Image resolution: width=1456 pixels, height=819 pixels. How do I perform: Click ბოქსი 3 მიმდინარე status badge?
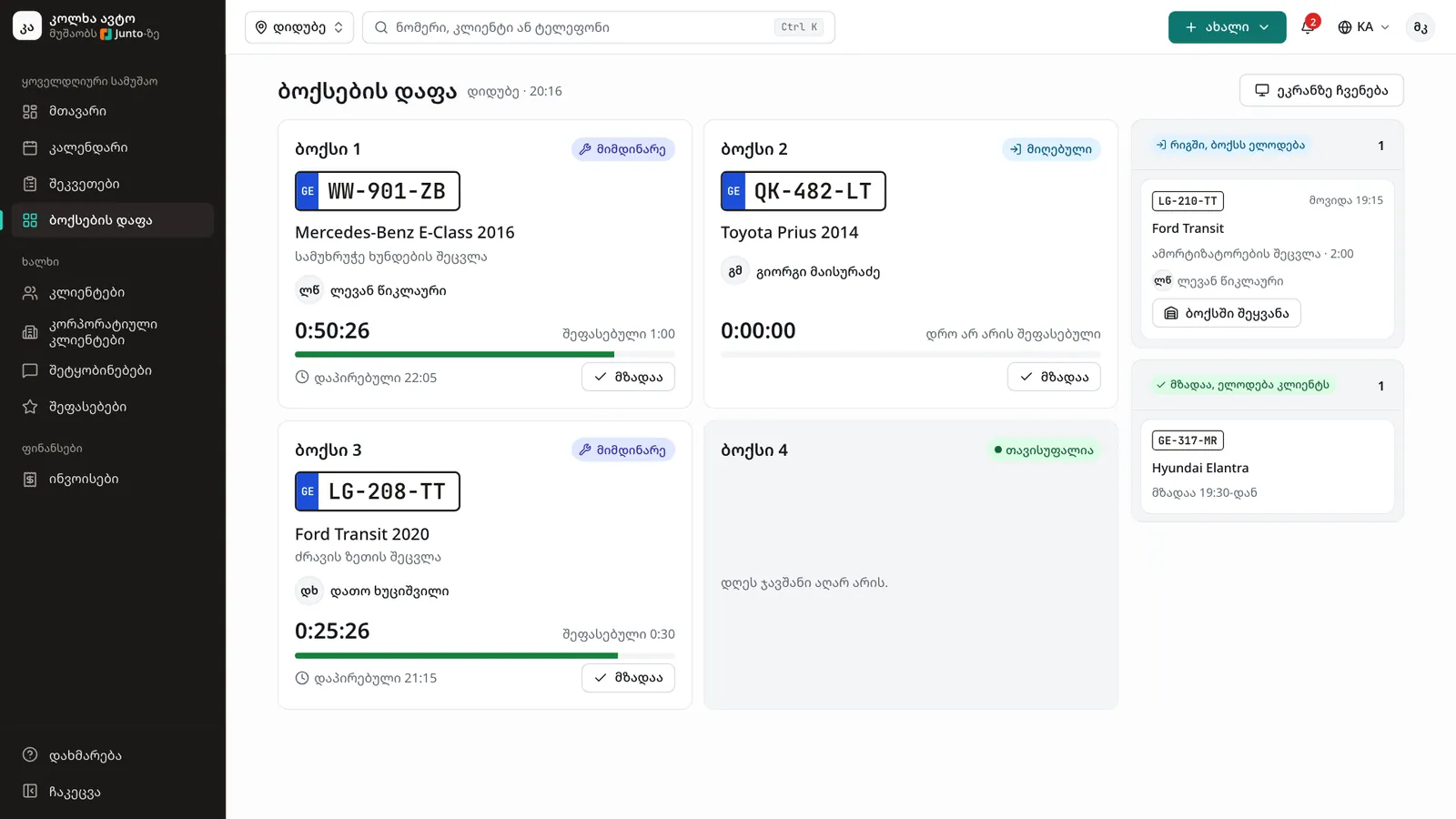tap(623, 450)
